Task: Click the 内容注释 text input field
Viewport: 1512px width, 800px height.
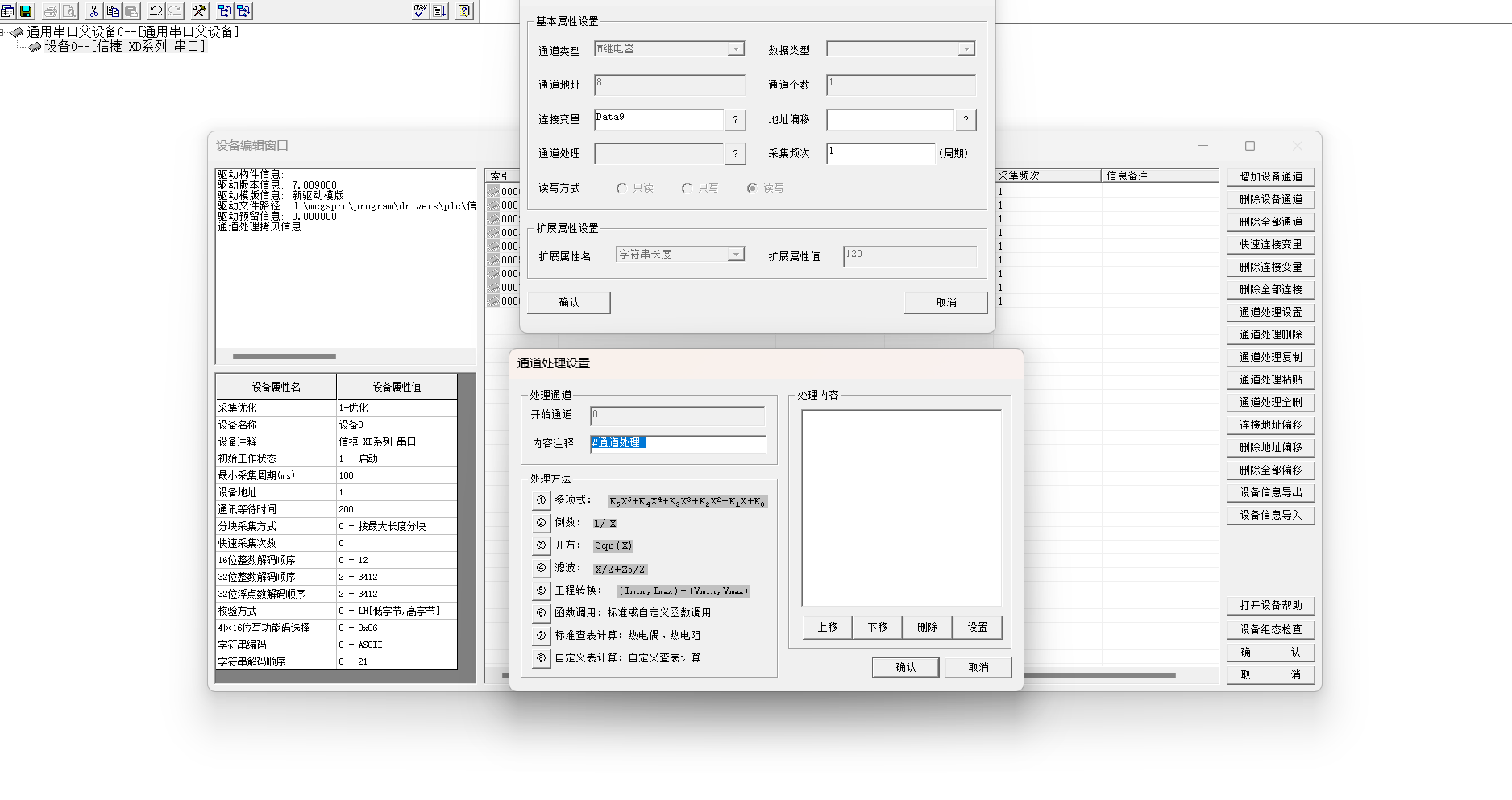Action: (677, 443)
